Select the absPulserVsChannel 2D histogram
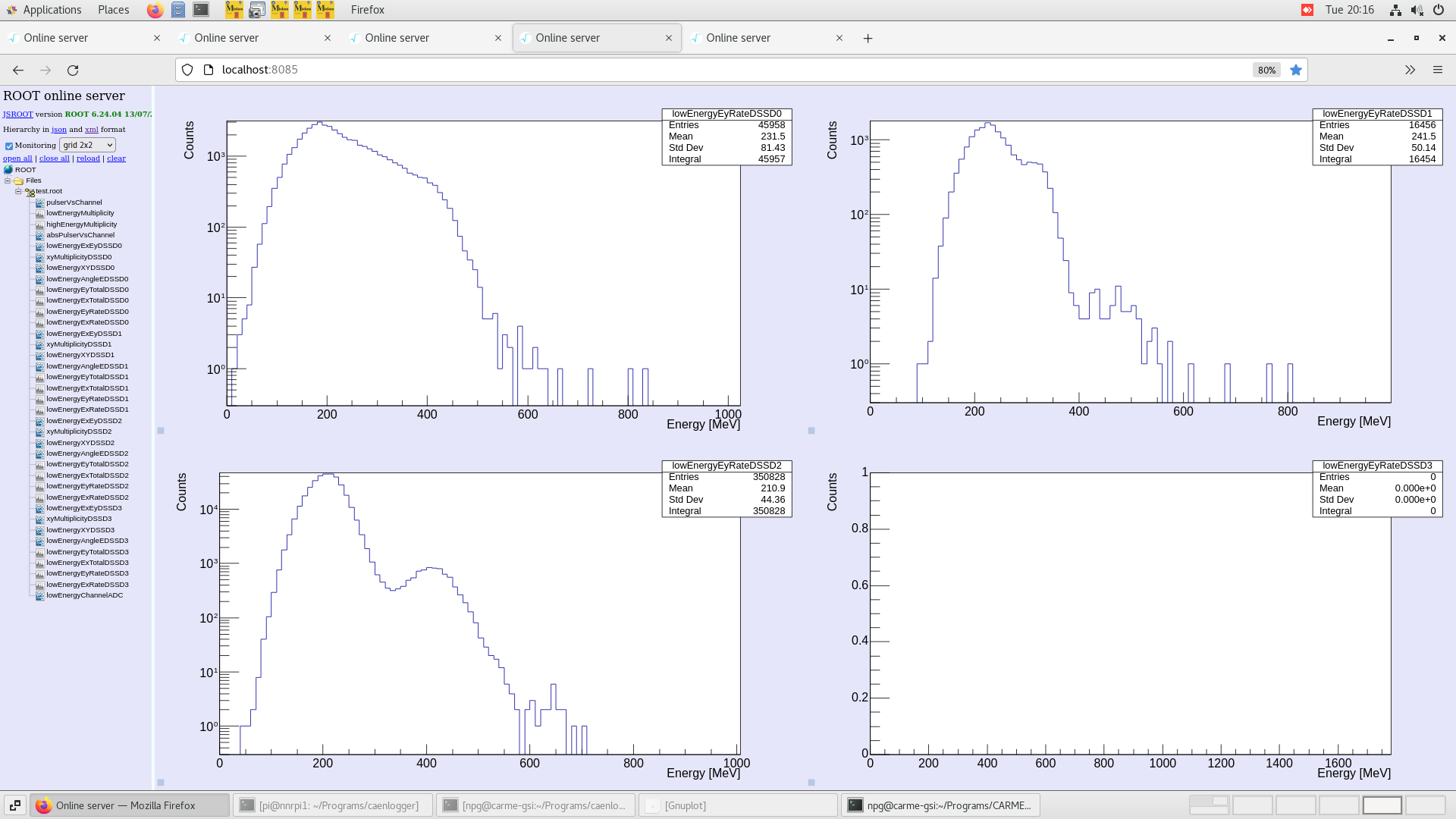 tap(81, 235)
